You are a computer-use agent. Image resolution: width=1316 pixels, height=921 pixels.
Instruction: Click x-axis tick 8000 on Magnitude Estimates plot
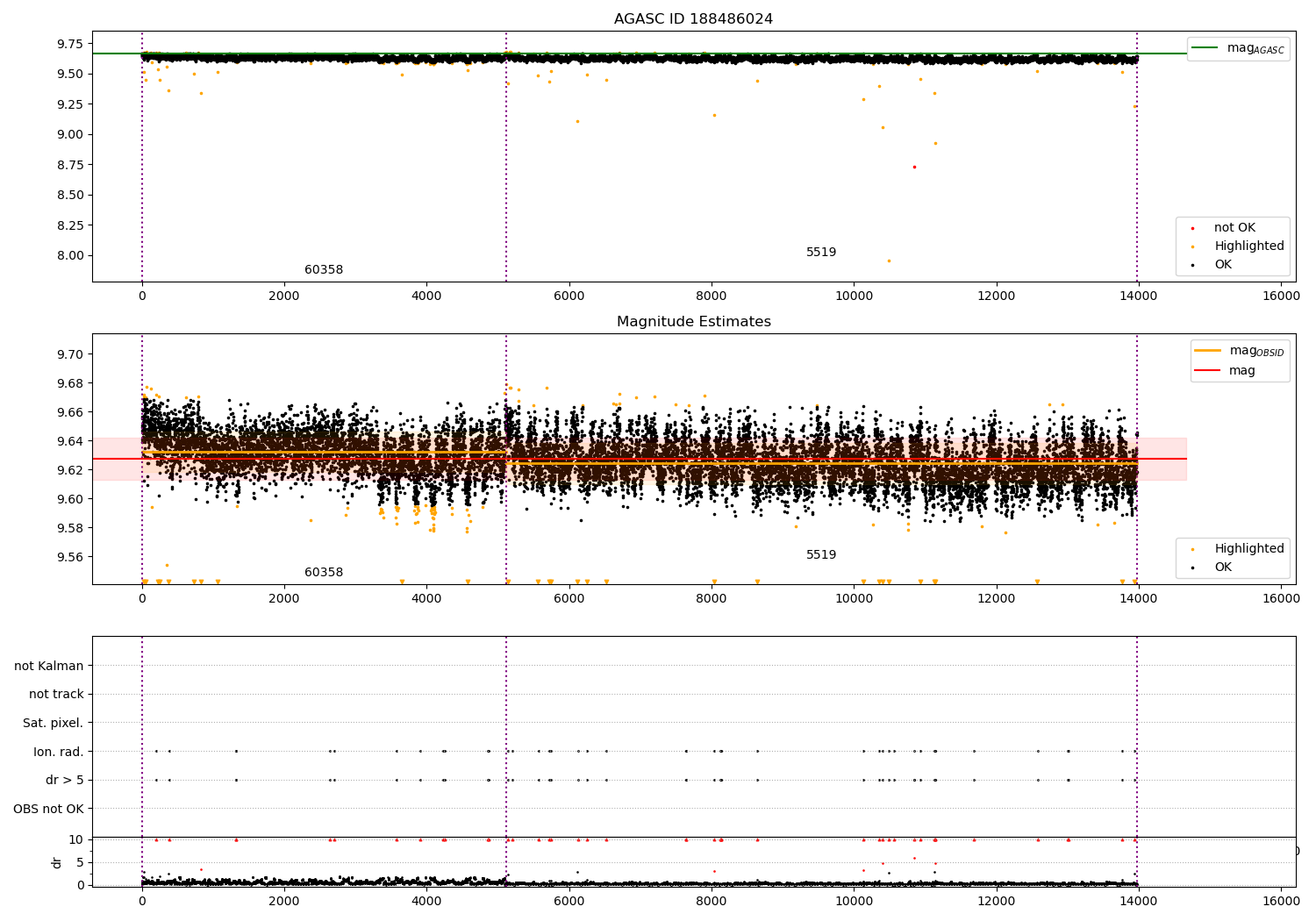click(712, 599)
